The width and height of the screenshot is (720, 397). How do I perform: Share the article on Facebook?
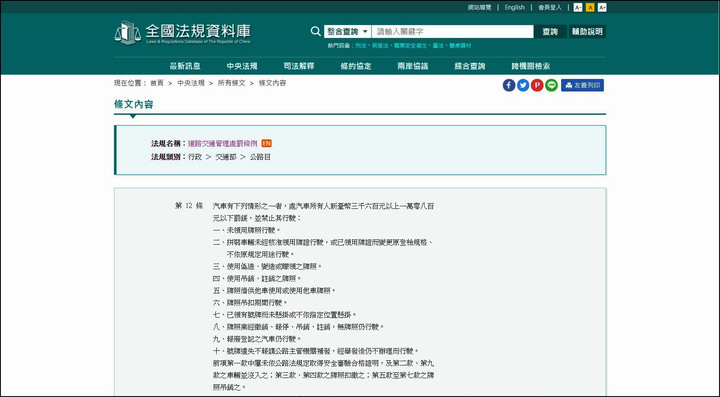[x=509, y=85]
